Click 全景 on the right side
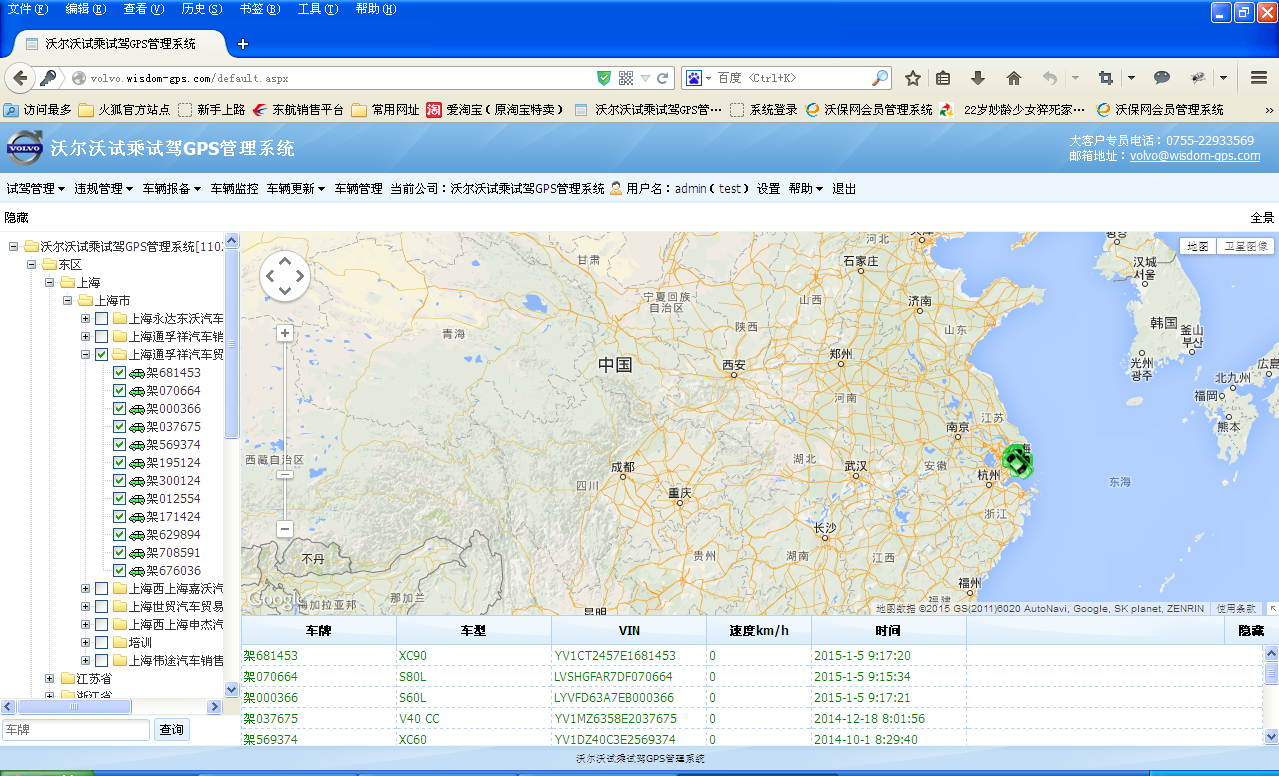The height and width of the screenshot is (776, 1279). (x=1262, y=217)
